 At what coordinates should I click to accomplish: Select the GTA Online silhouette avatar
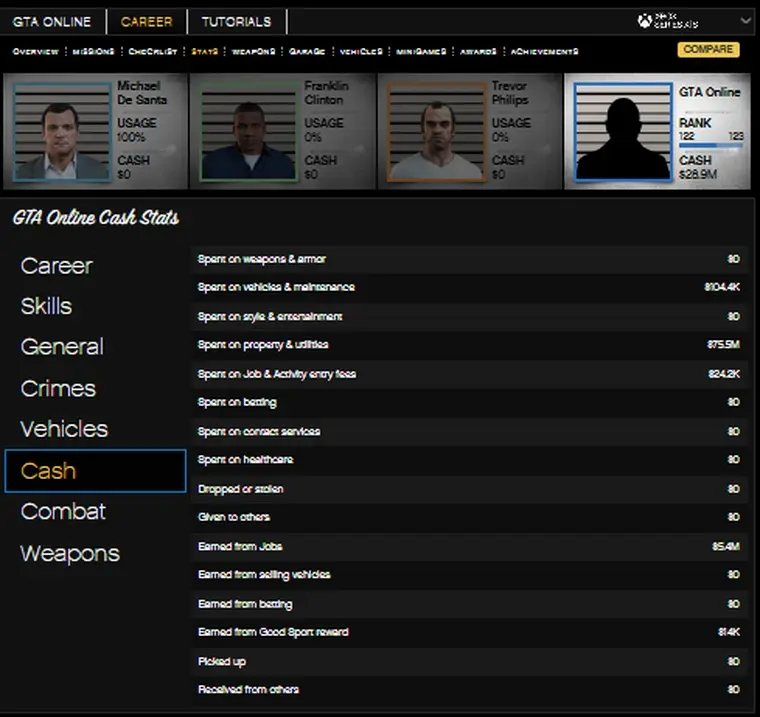(x=623, y=131)
